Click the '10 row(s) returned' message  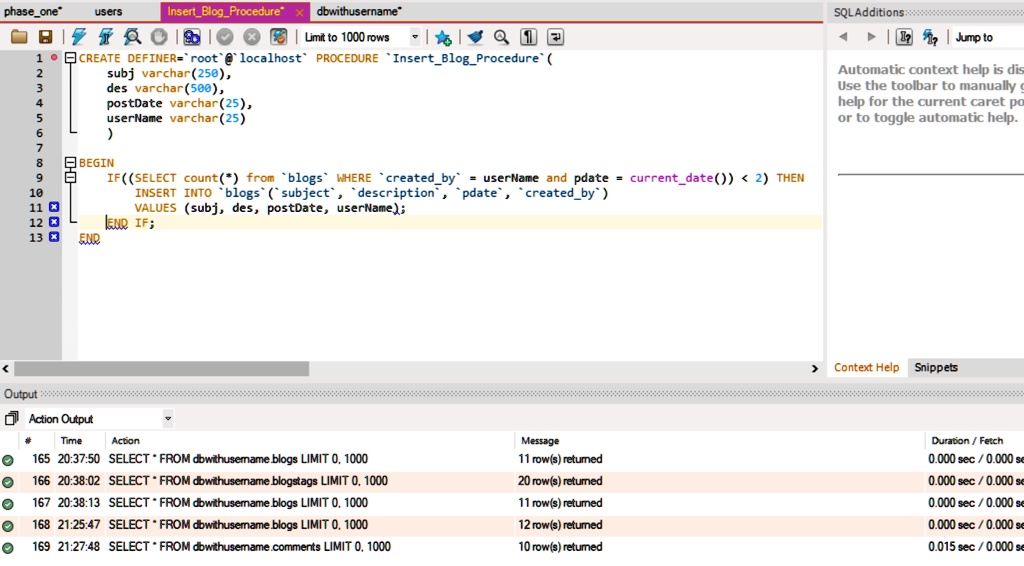(560, 546)
